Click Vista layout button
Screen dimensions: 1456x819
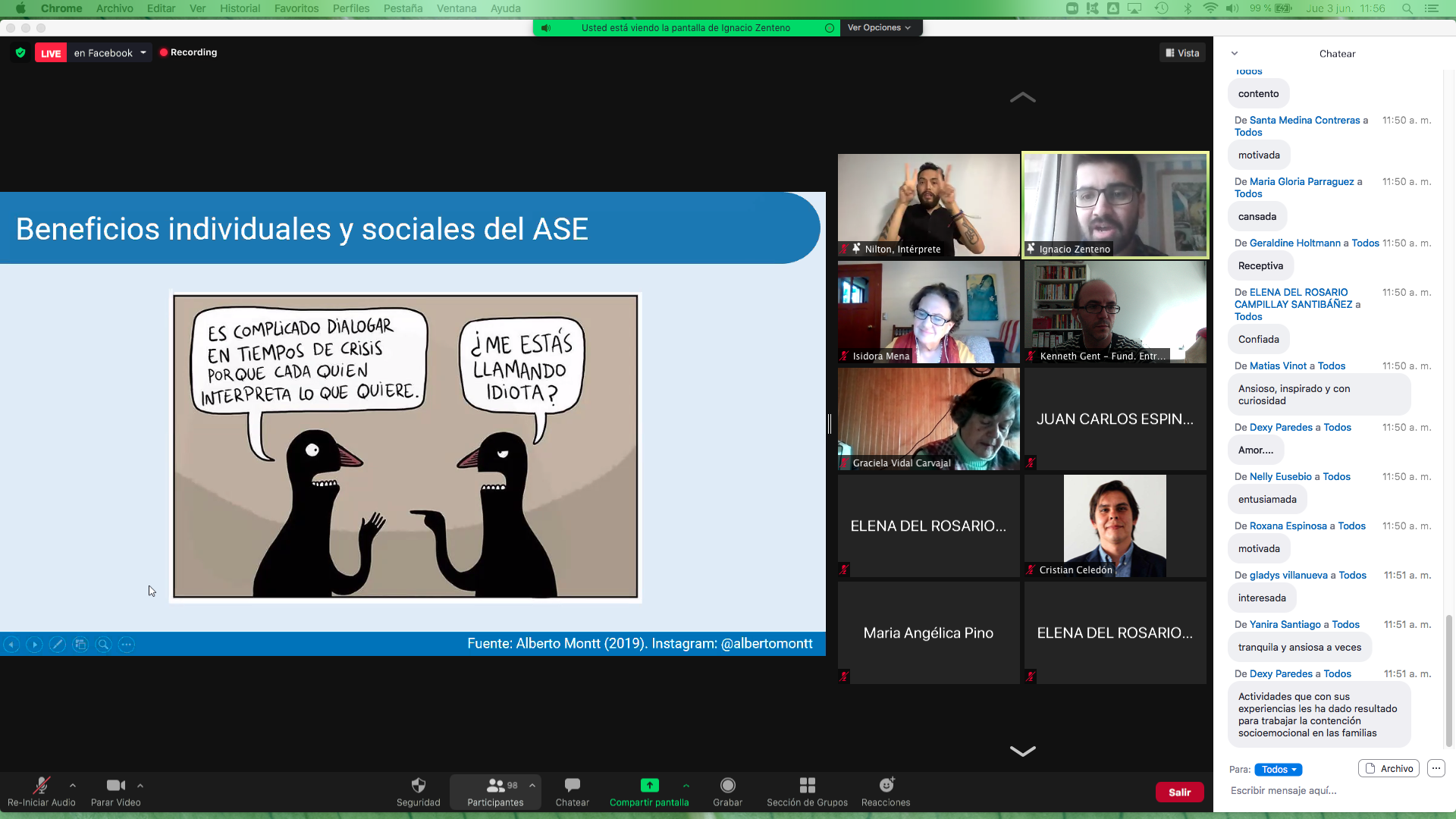click(x=1182, y=52)
